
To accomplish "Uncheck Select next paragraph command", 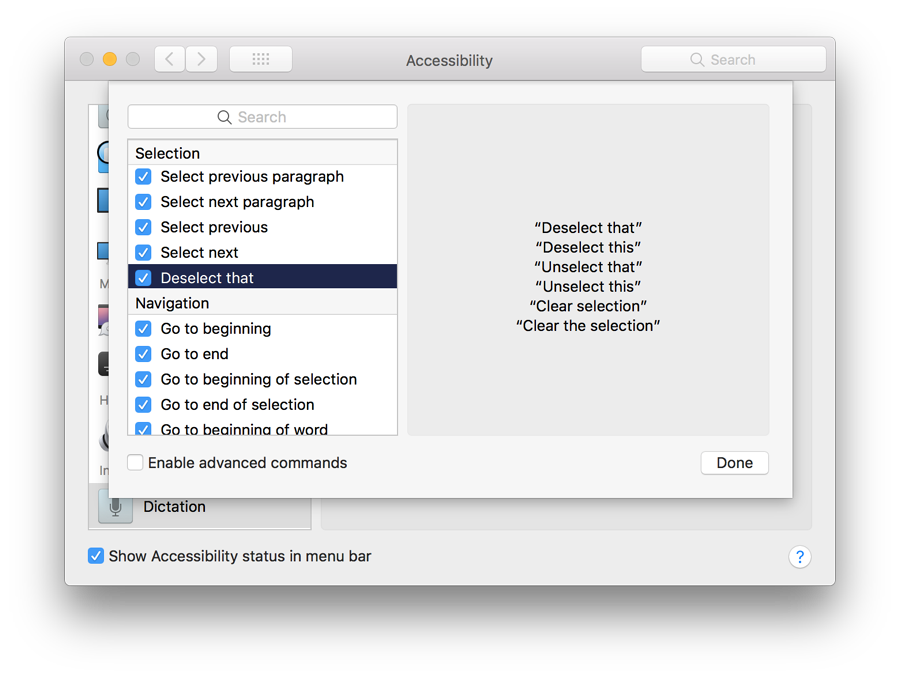I will pyautogui.click(x=143, y=202).
